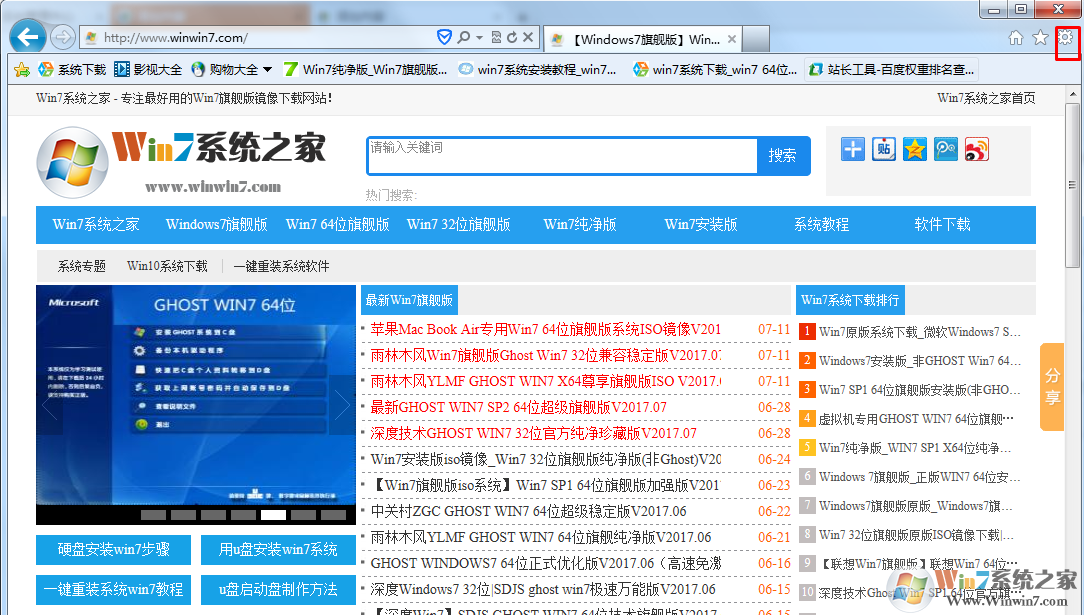Open the 一键重装系统软件 link
Screen dimensions: 1084x615
281,266
